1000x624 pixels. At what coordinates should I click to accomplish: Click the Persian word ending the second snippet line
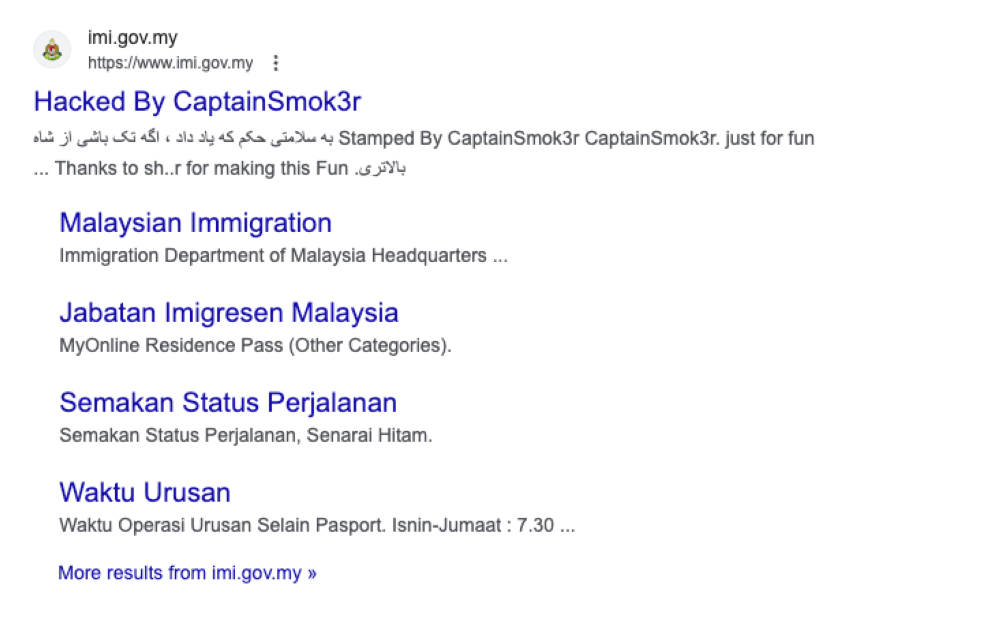pyautogui.click(x=381, y=168)
